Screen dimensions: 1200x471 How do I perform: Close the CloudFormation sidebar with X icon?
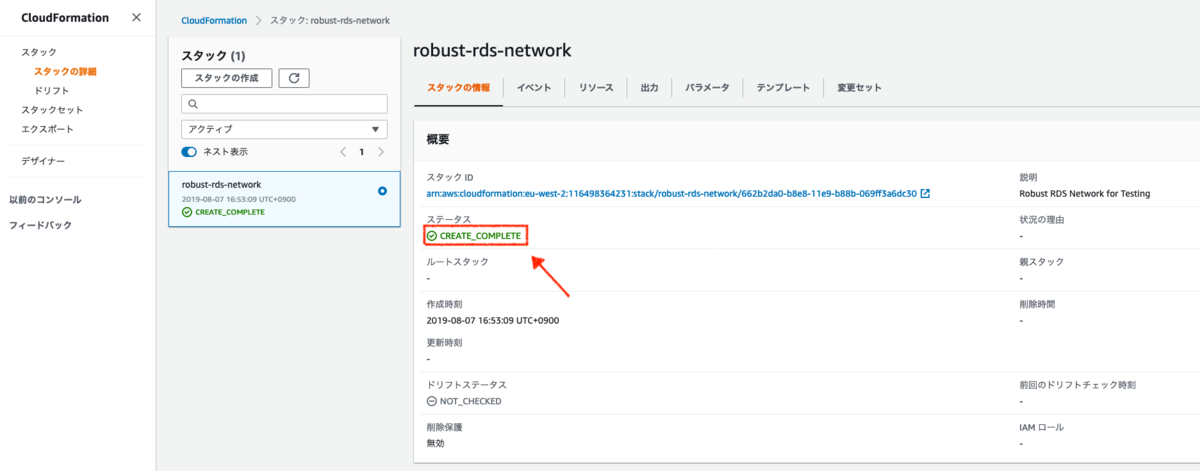click(136, 17)
